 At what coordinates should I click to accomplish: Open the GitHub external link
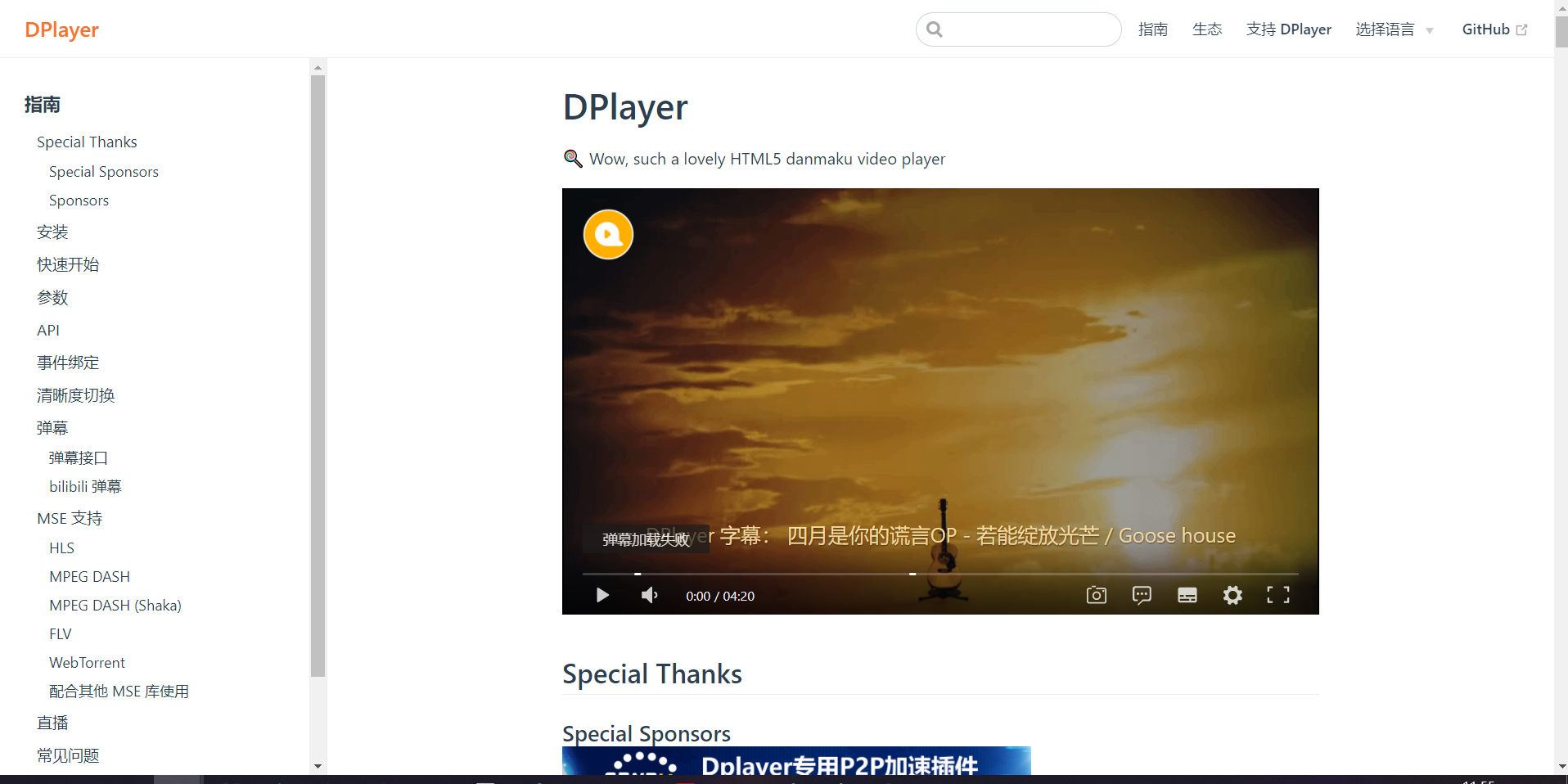tap(1493, 29)
